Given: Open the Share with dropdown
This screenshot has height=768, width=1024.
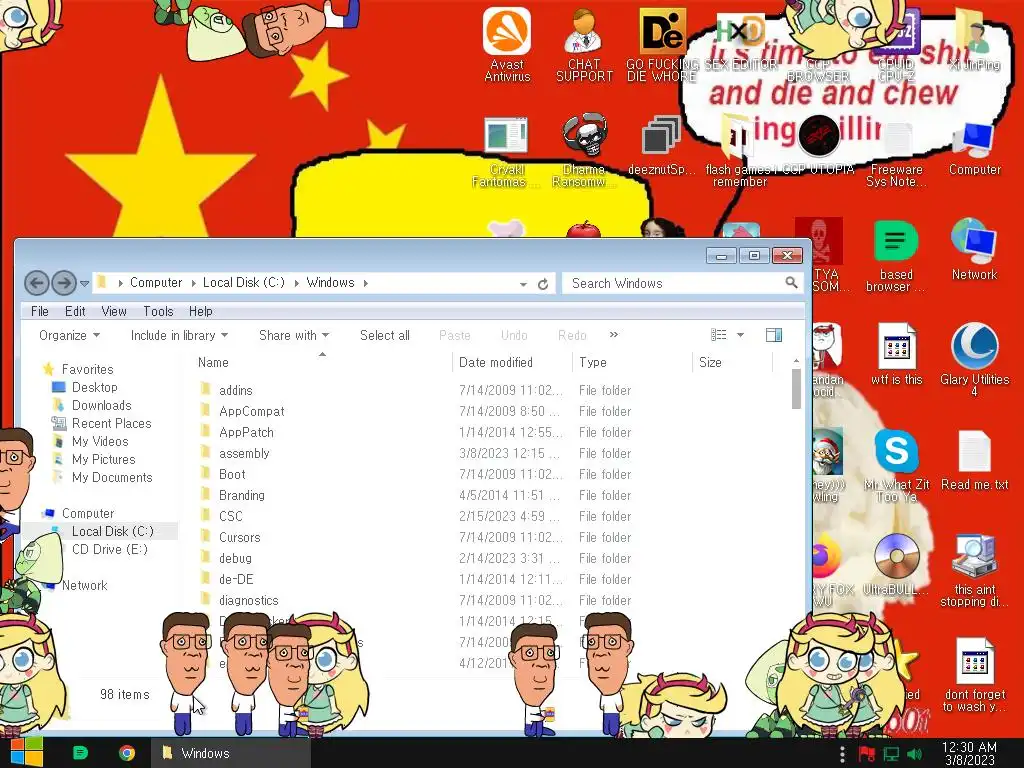Looking at the screenshot, I should (294, 335).
